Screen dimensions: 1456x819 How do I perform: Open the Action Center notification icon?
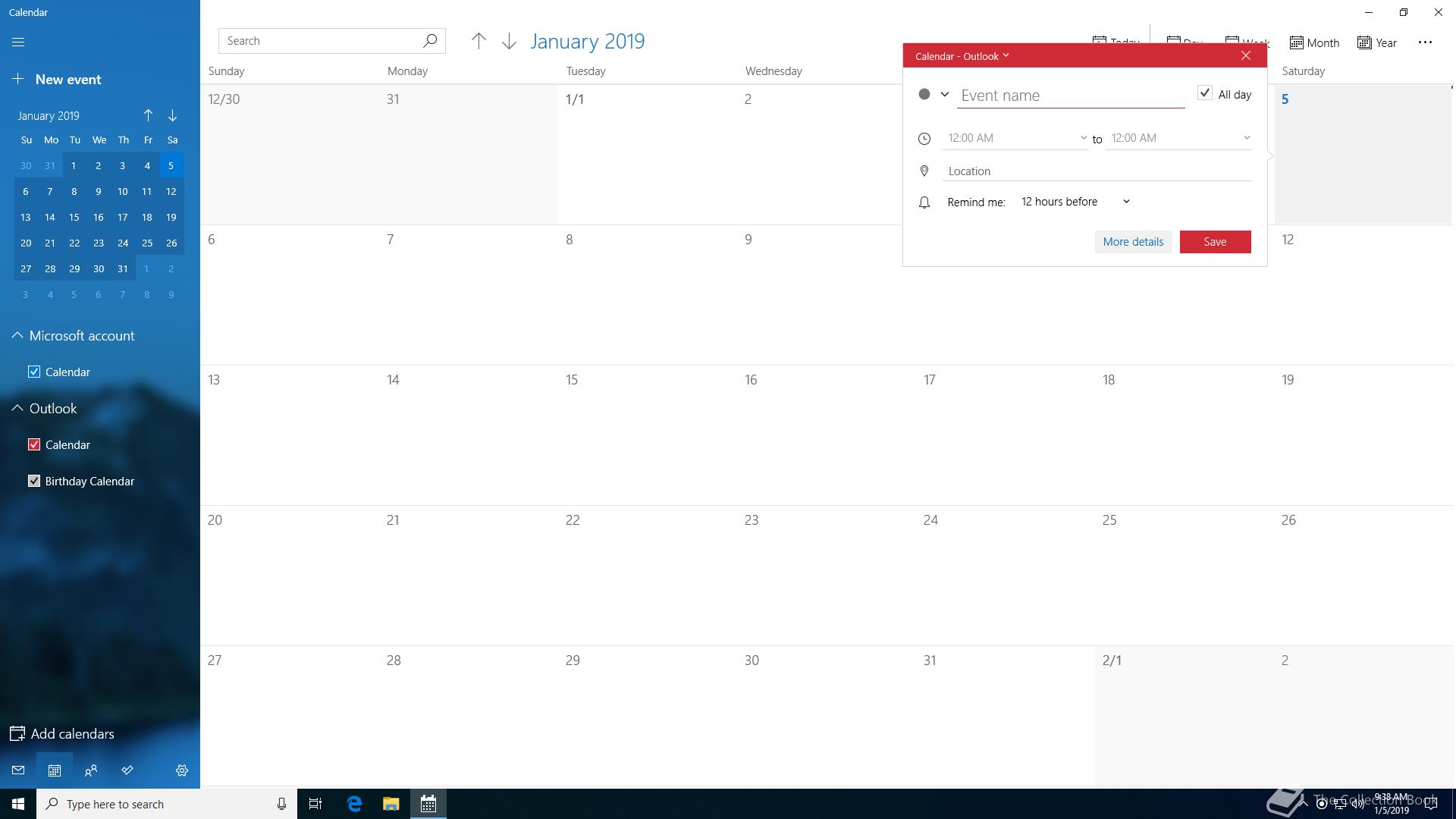tap(1431, 804)
